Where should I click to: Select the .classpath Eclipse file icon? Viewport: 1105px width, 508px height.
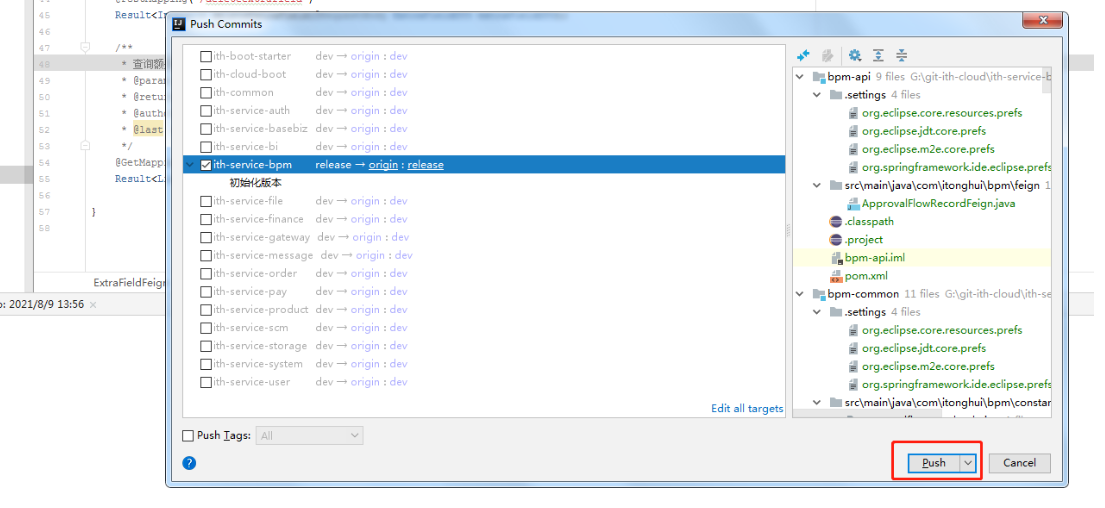[x=836, y=222]
